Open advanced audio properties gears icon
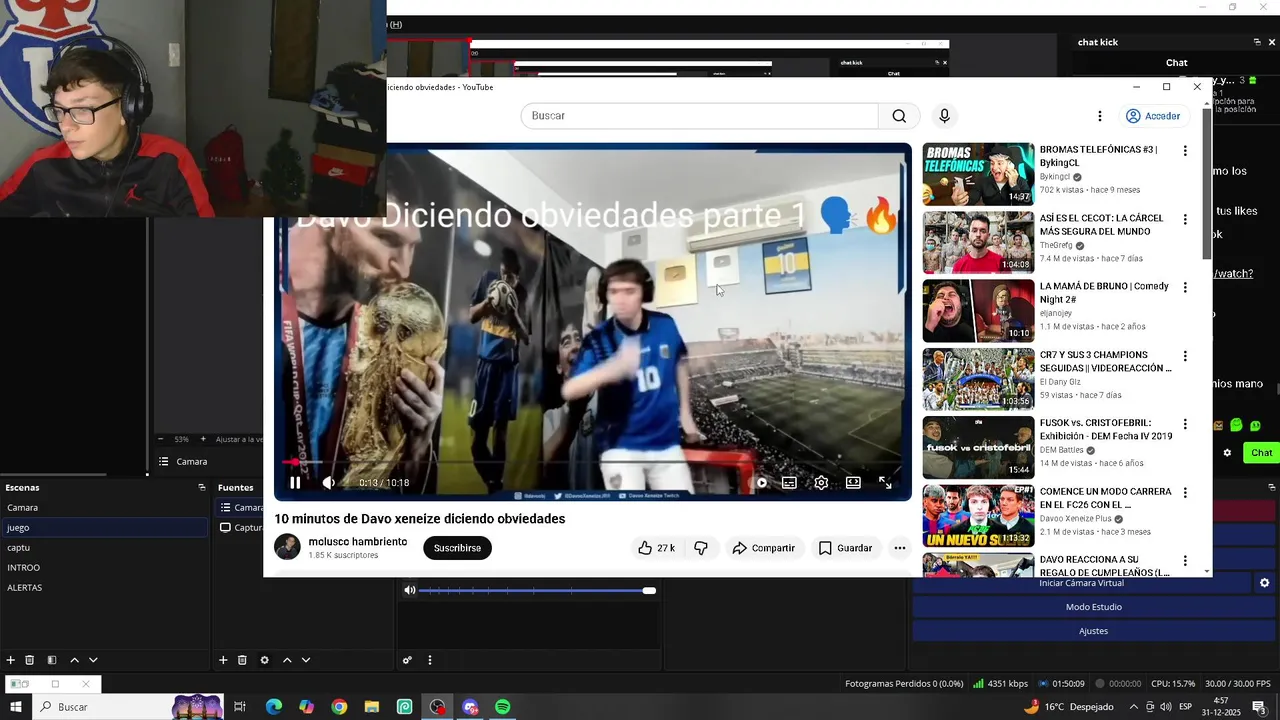Image resolution: width=1280 pixels, height=720 pixels. [x=407, y=660]
